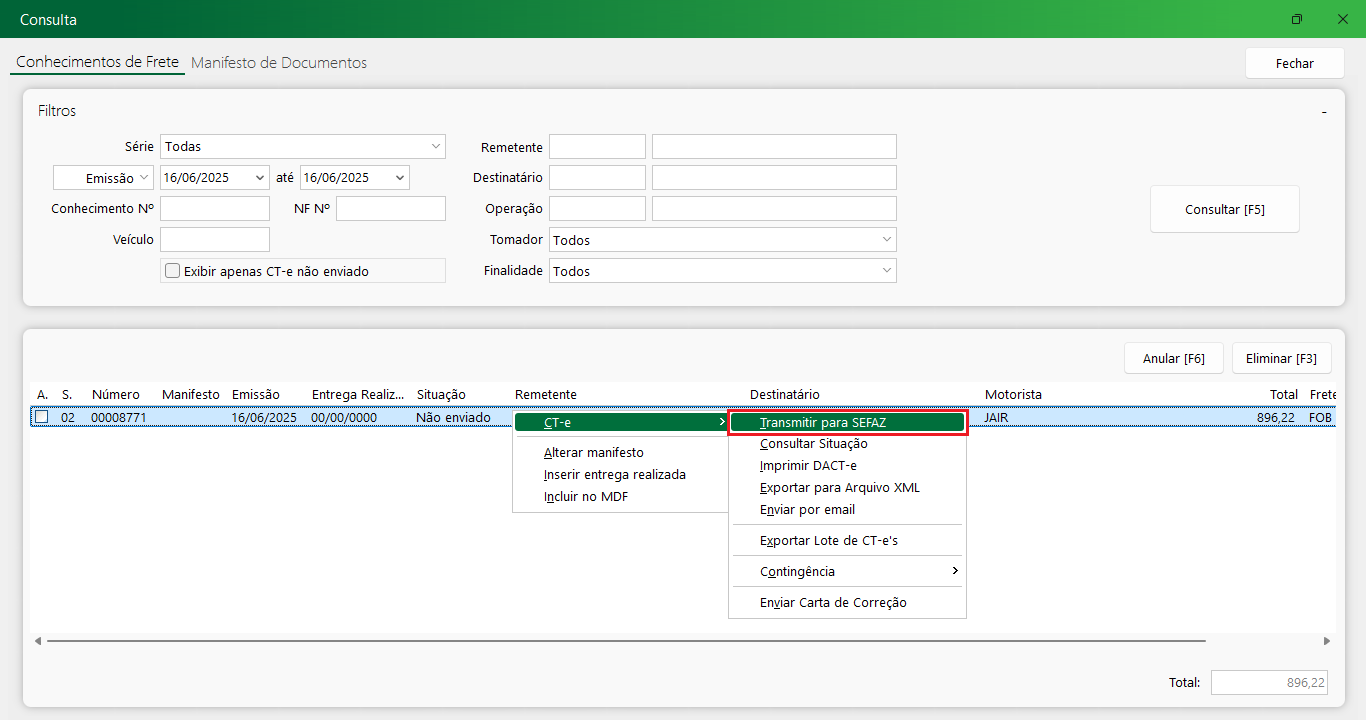
Task: Collapse the Filtros panel
Action: tap(1324, 112)
